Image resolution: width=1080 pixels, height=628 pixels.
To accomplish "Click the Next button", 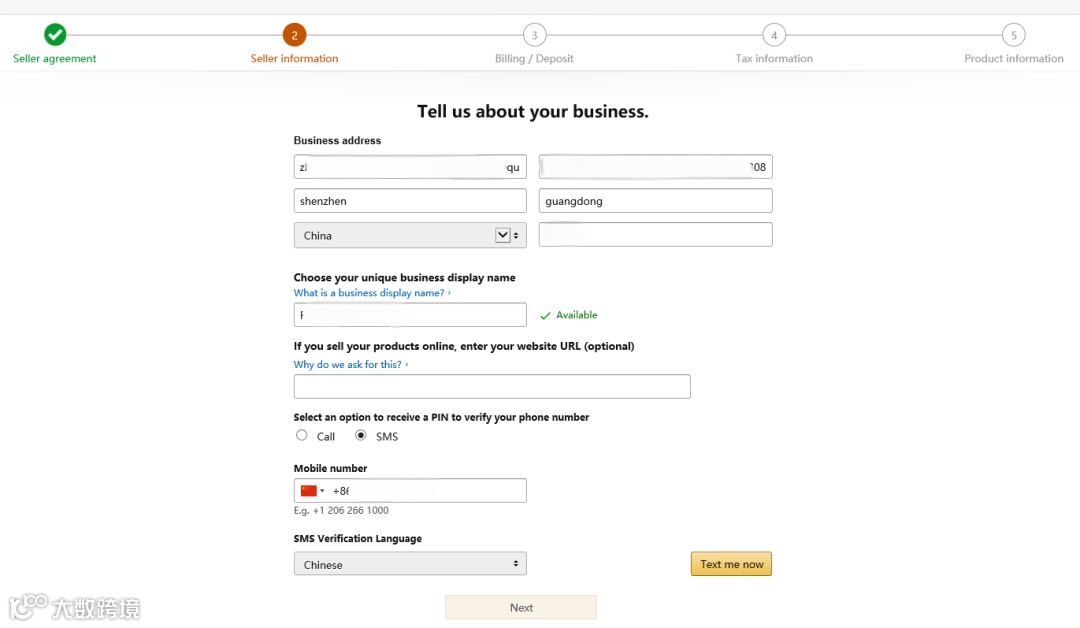I will pyautogui.click(x=521, y=607).
